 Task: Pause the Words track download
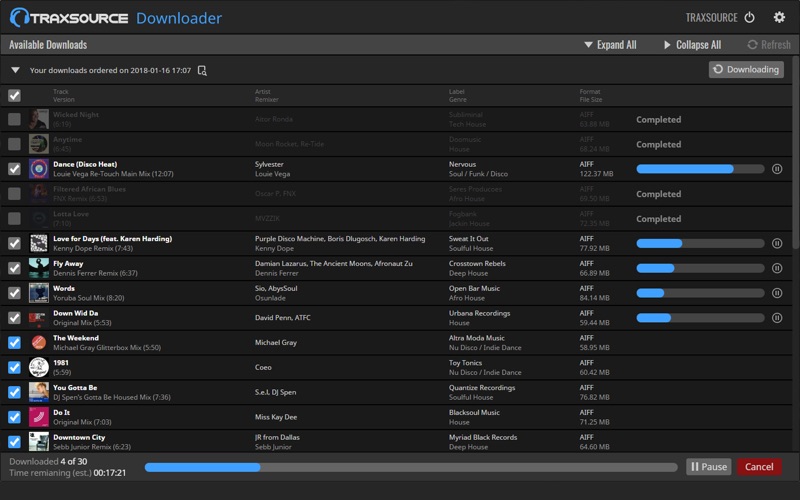777,293
